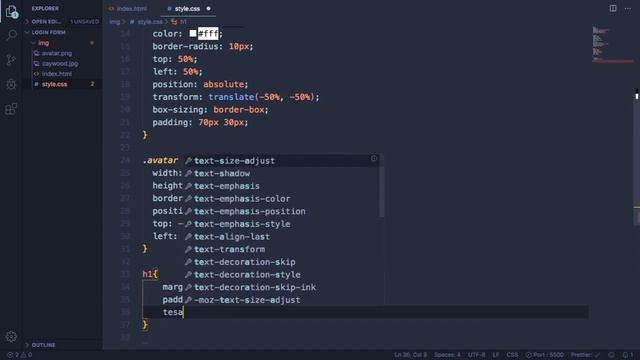Select the text-emphasis-color suggestion

[282, 199]
